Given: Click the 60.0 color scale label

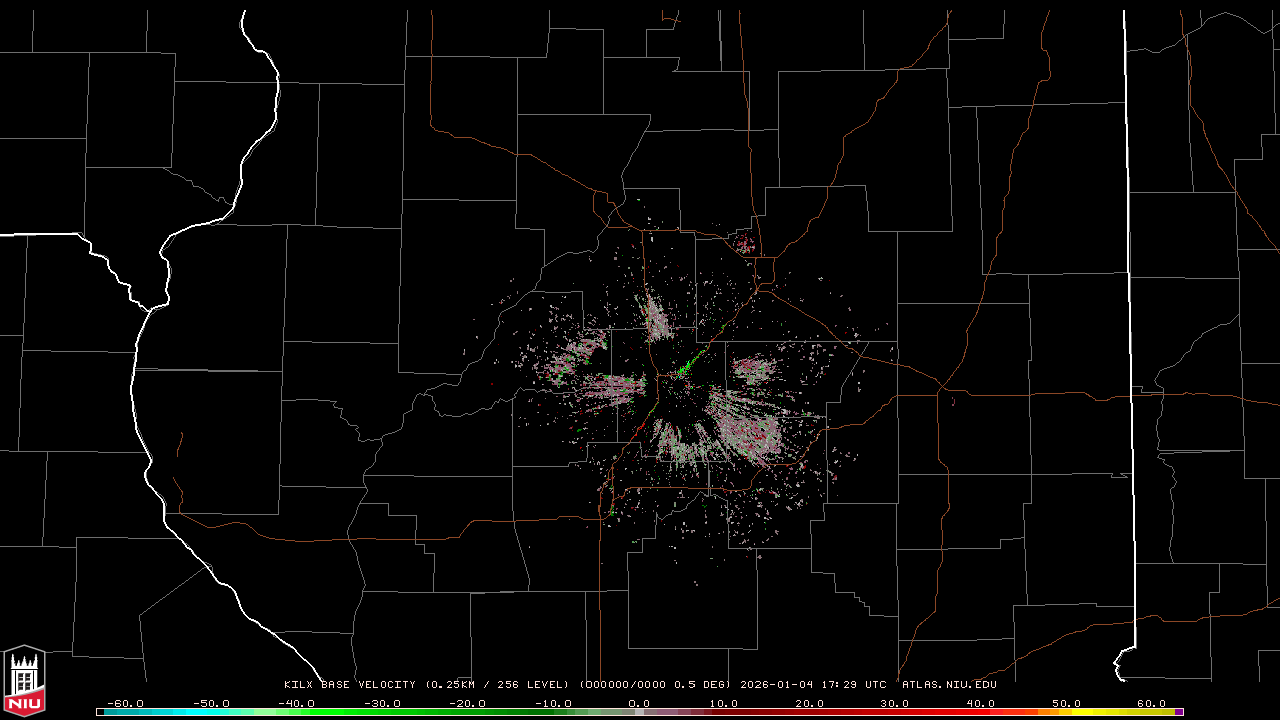Looking at the screenshot, I should coord(1151,703).
